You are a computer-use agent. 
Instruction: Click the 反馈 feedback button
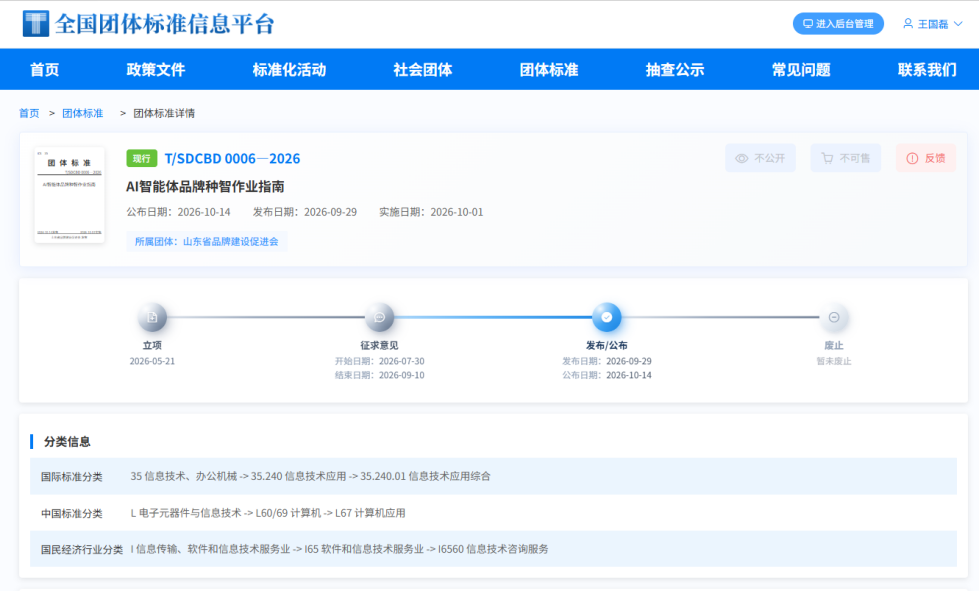tap(926, 158)
